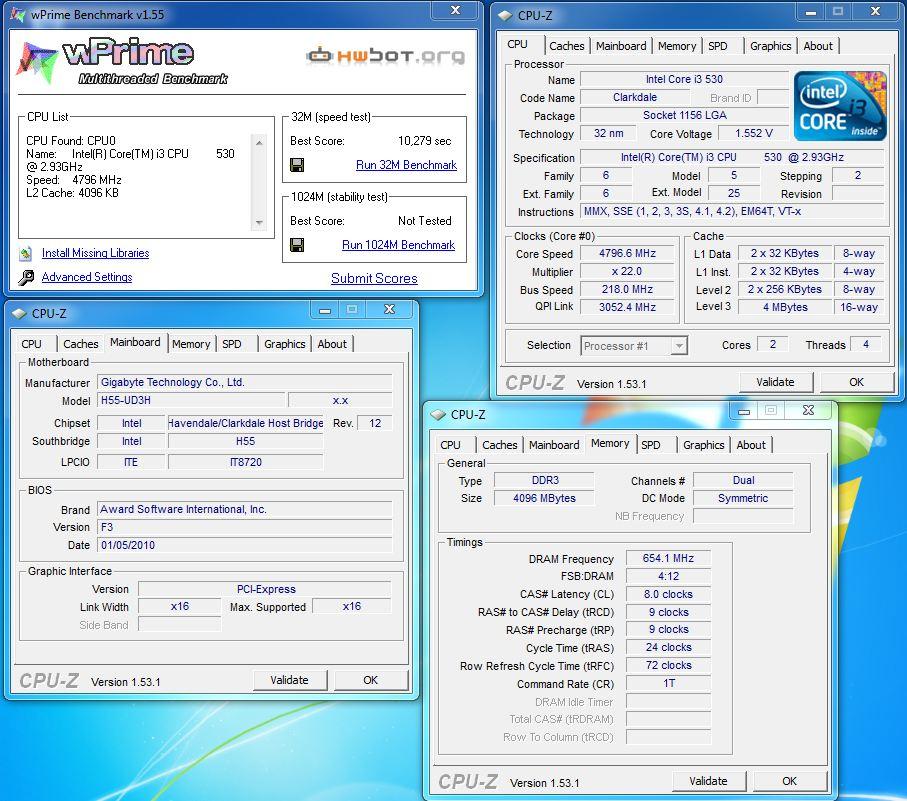Image resolution: width=907 pixels, height=801 pixels.
Task: Click the HWBOT.org logo
Action: [x=386, y=56]
